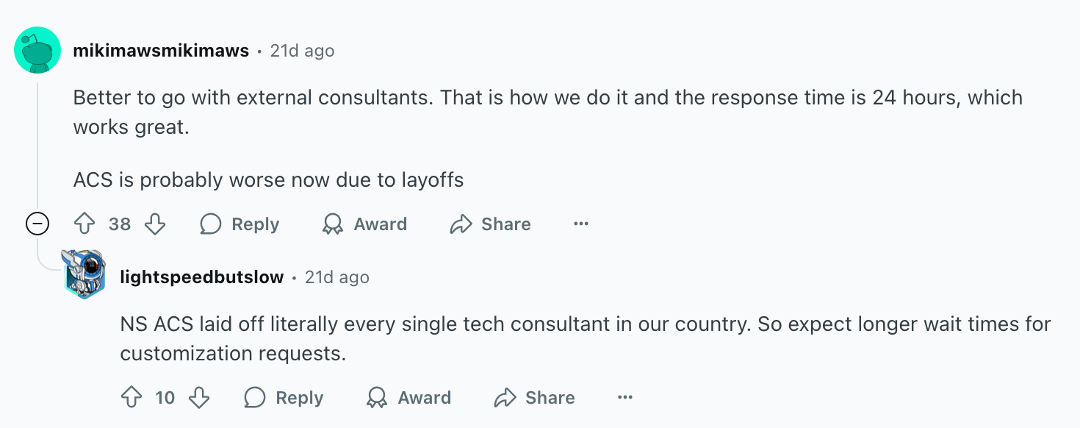Image resolution: width=1080 pixels, height=428 pixels.
Task: Downvote the lightspeedbutslow reply
Action: click(200, 398)
